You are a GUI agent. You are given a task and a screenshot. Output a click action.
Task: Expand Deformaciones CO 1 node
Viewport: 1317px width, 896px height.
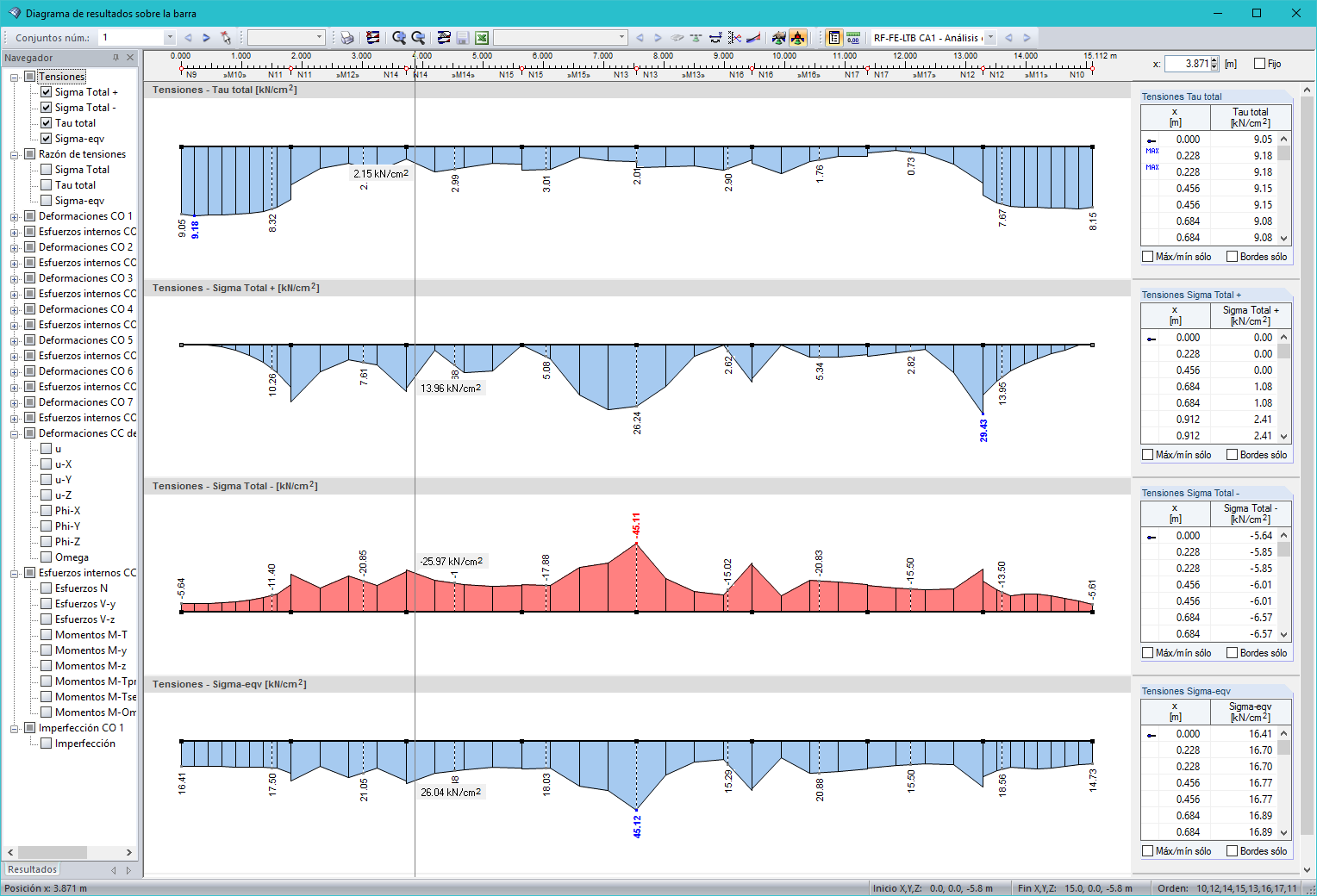[x=15, y=216]
